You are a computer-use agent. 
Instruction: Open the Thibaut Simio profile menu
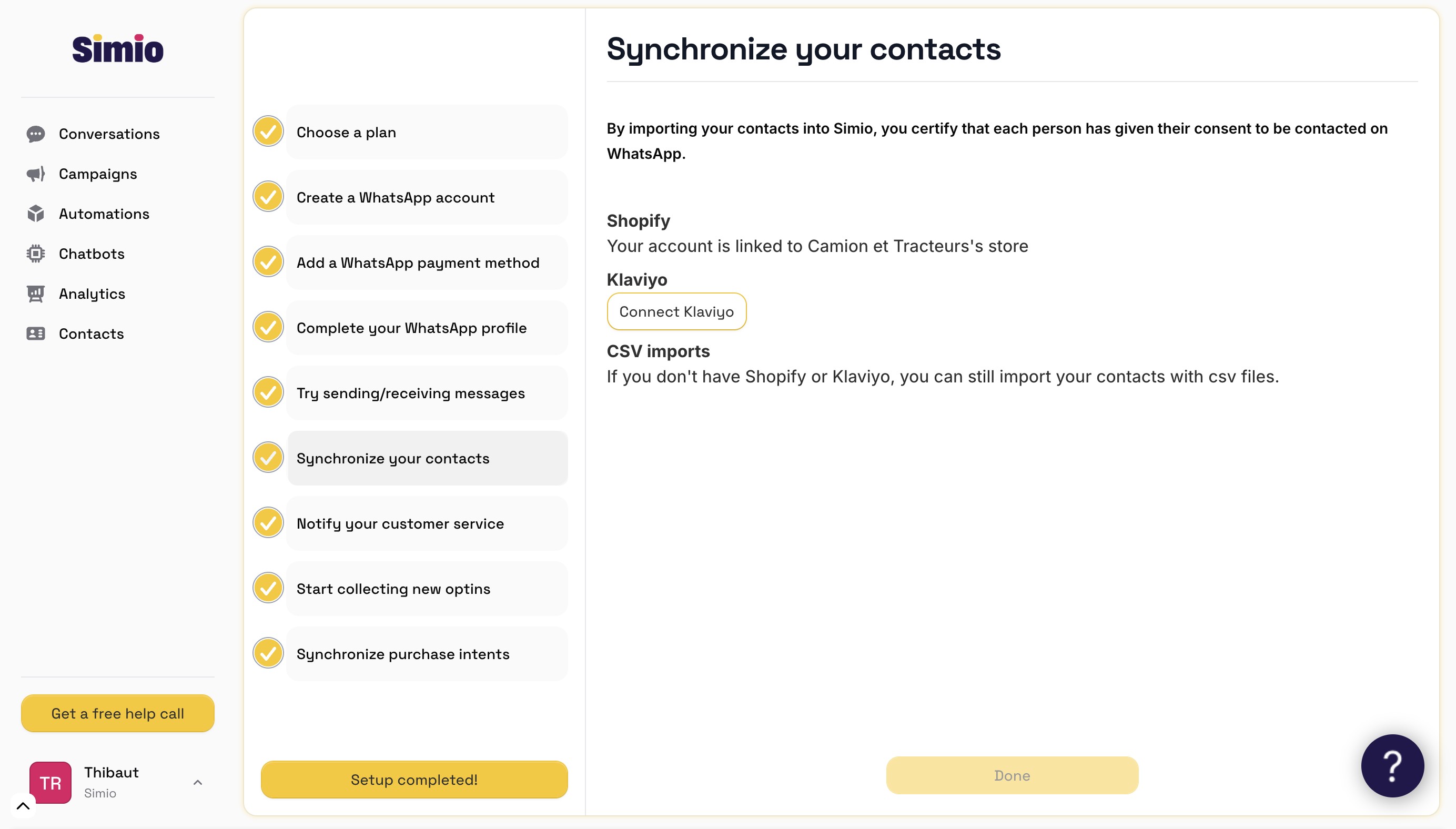pos(112,782)
